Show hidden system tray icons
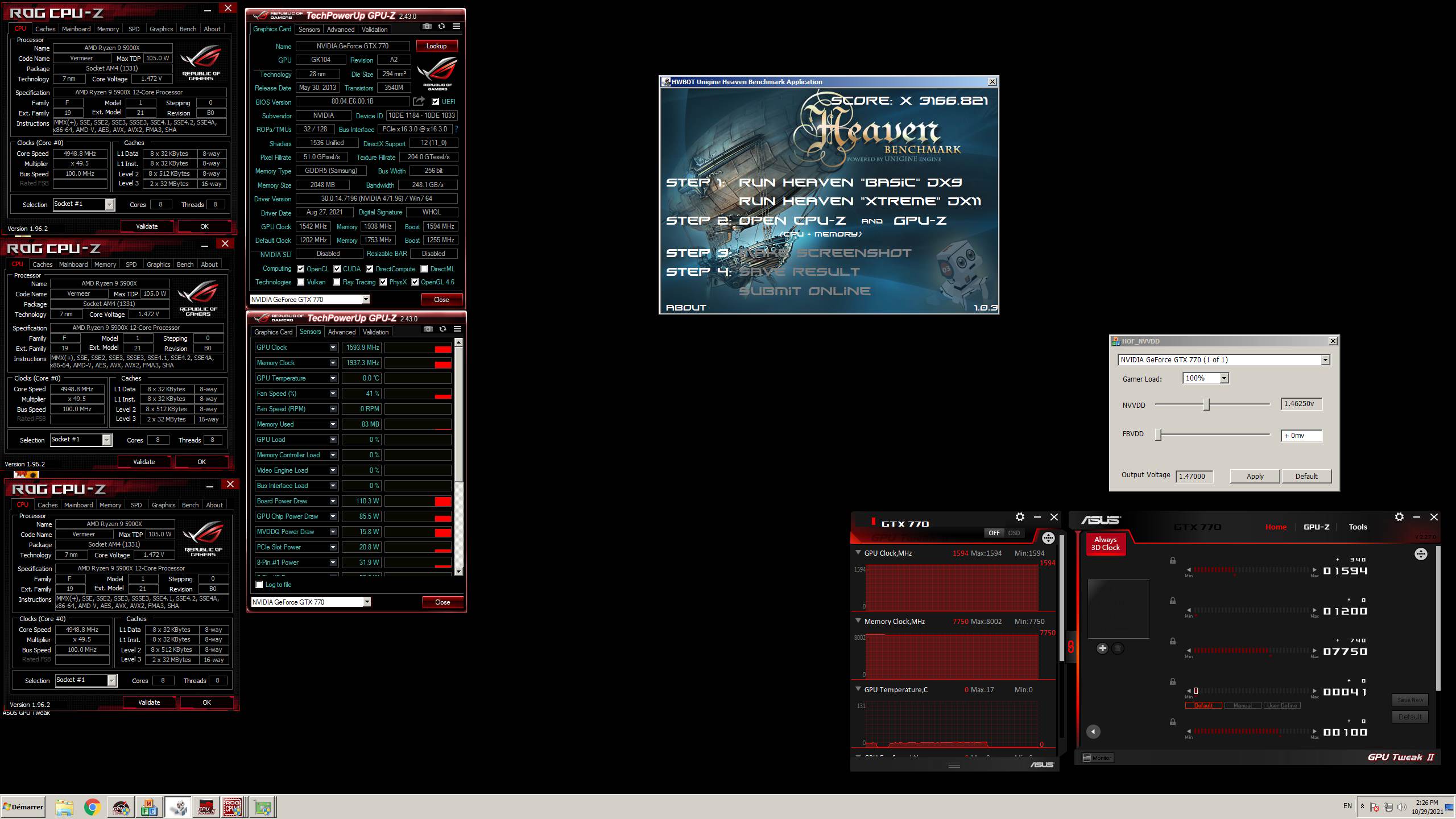 coord(1362,806)
